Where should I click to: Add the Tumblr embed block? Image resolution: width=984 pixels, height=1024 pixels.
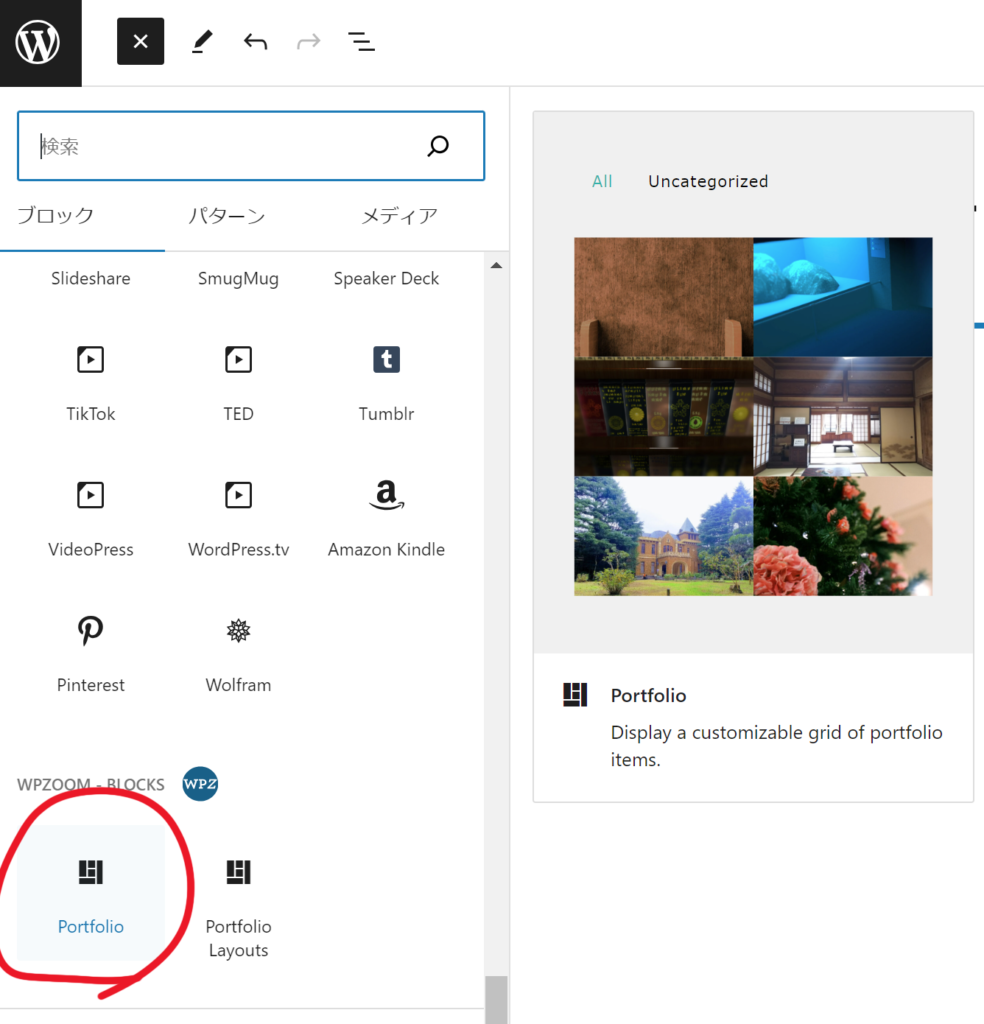pyautogui.click(x=386, y=380)
